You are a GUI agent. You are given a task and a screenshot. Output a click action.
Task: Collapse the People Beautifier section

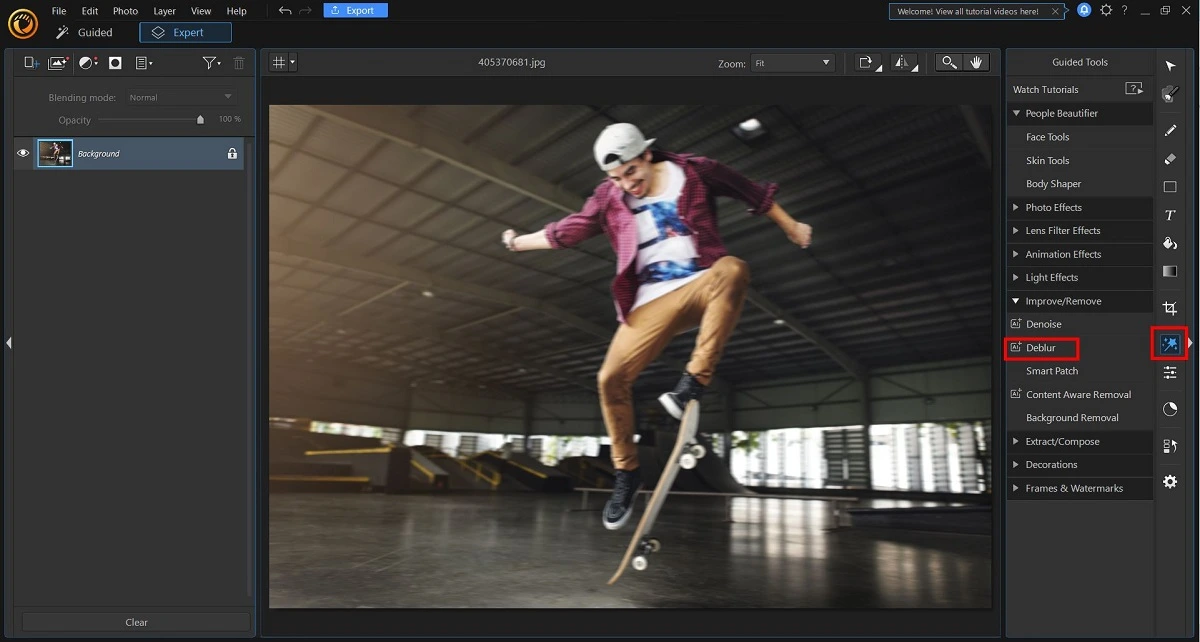coord(1060,113)
